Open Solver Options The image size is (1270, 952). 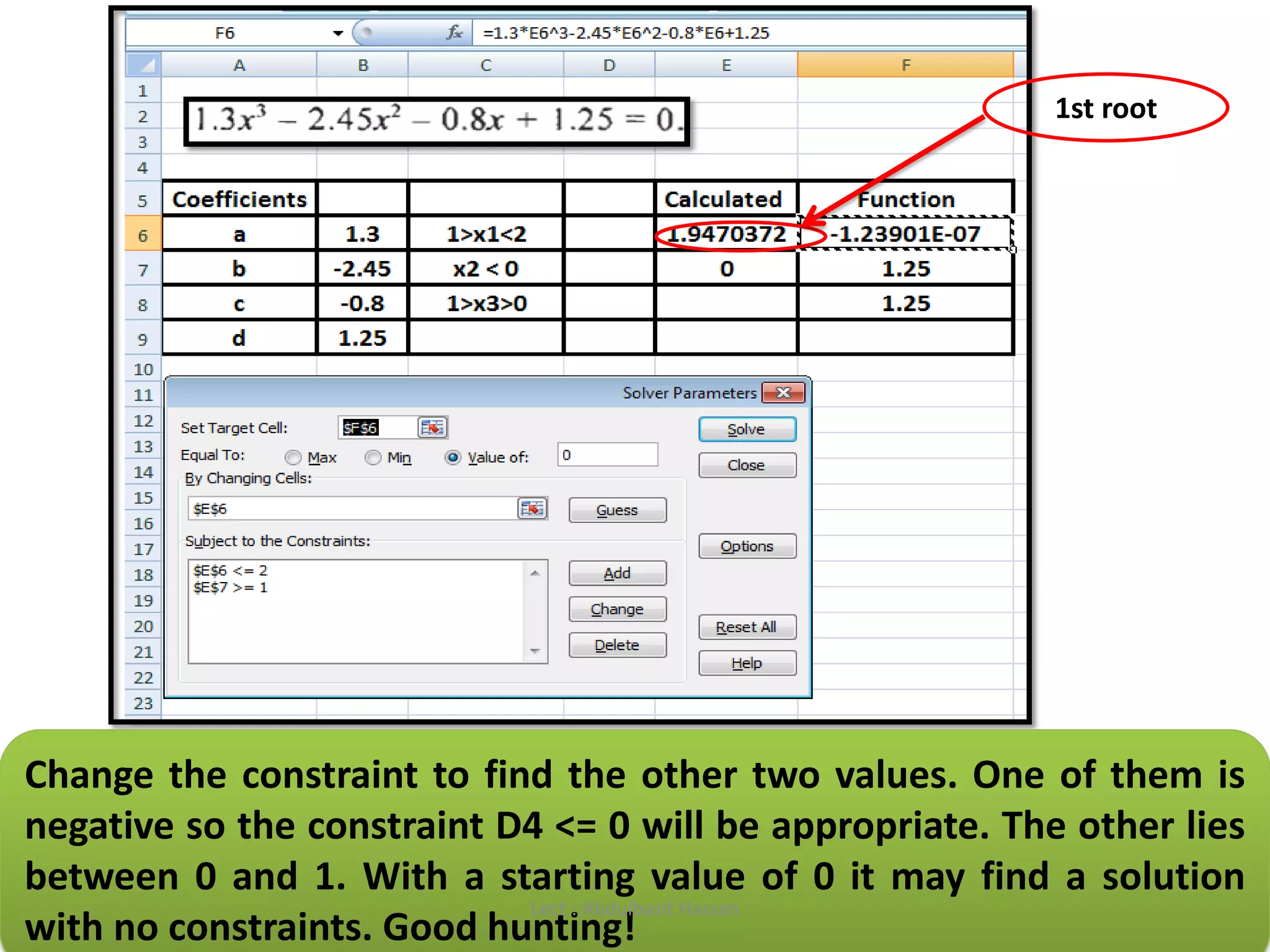[x=747, y=546]
